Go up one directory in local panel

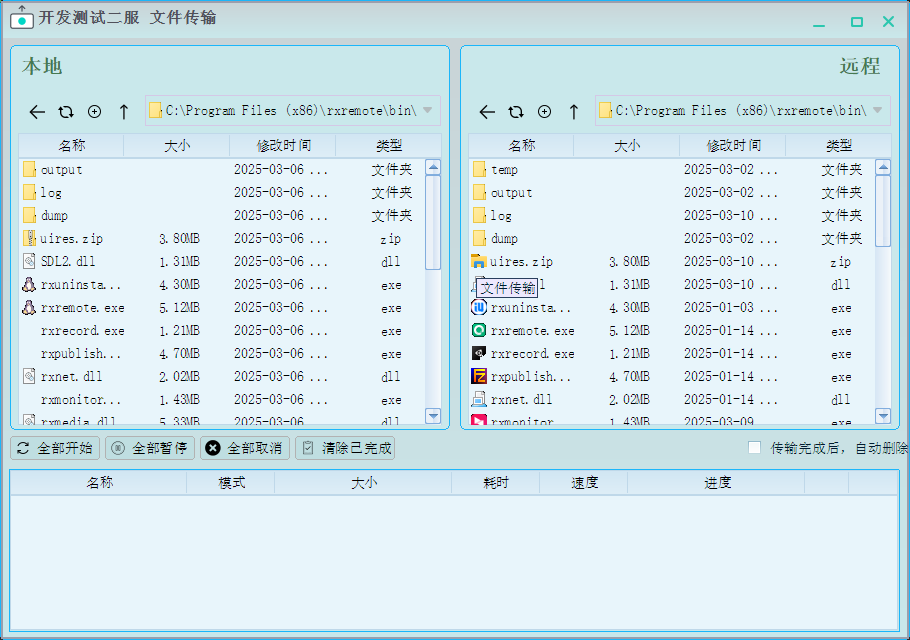(124, 112)
